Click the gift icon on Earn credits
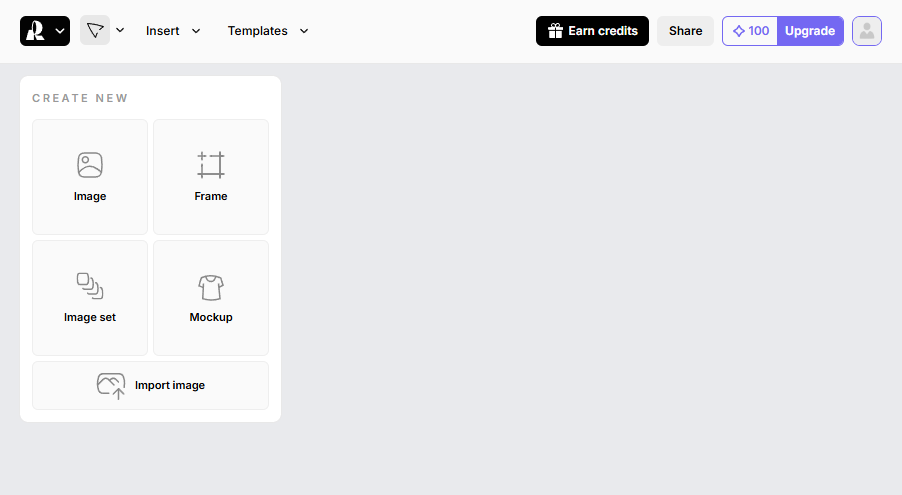 555,31
